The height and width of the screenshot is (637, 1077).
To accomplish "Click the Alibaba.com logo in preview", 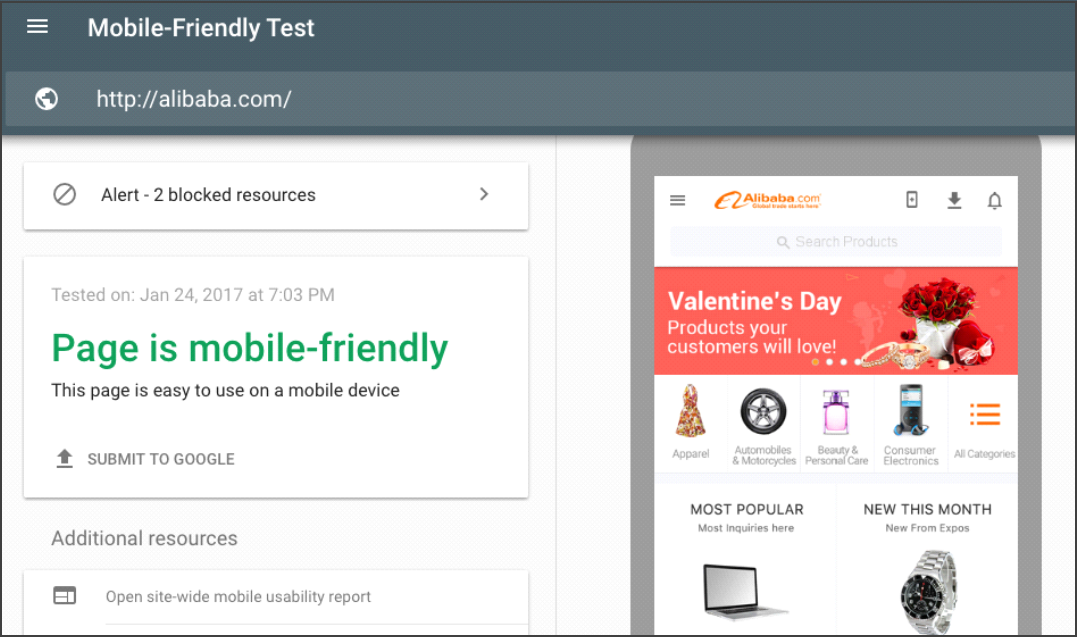I will [767, 200].
